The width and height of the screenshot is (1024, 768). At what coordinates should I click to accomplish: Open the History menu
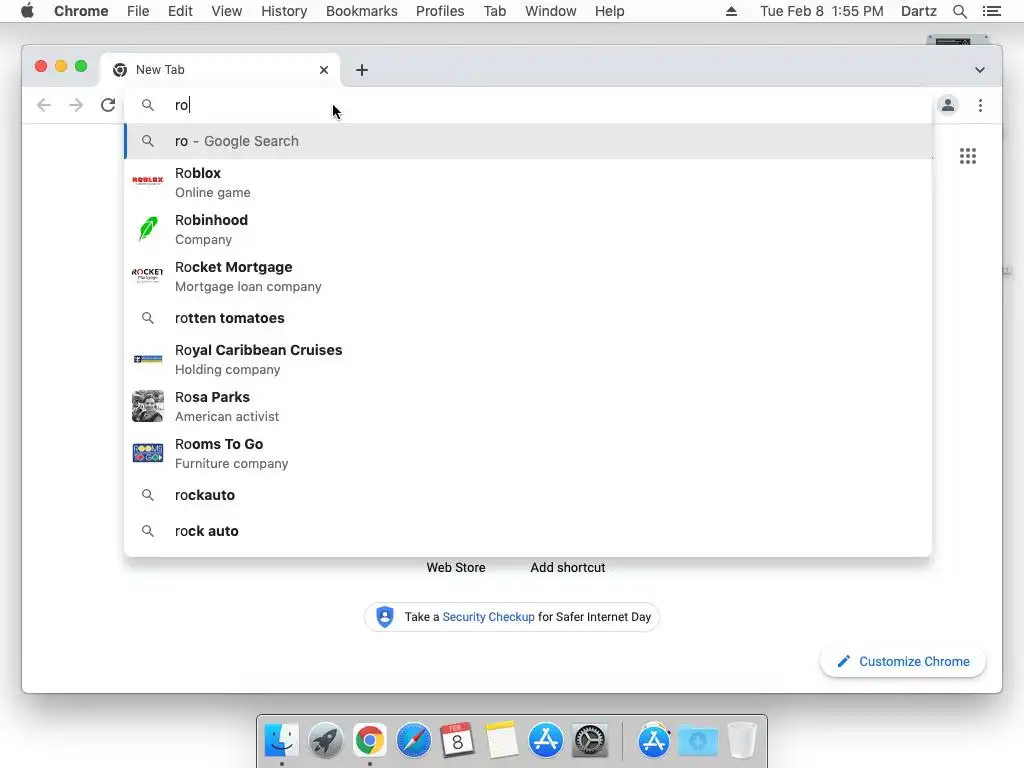click(x=284, y=11)
